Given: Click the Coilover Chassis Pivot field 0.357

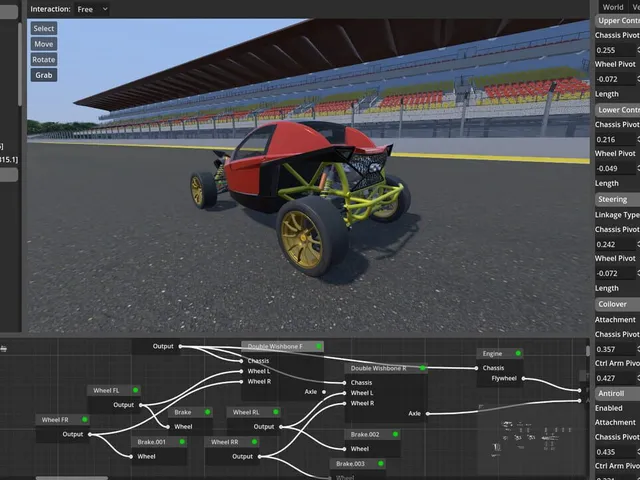Looking at the screenshot, I should pyautogui.click(x=616, y=349).
